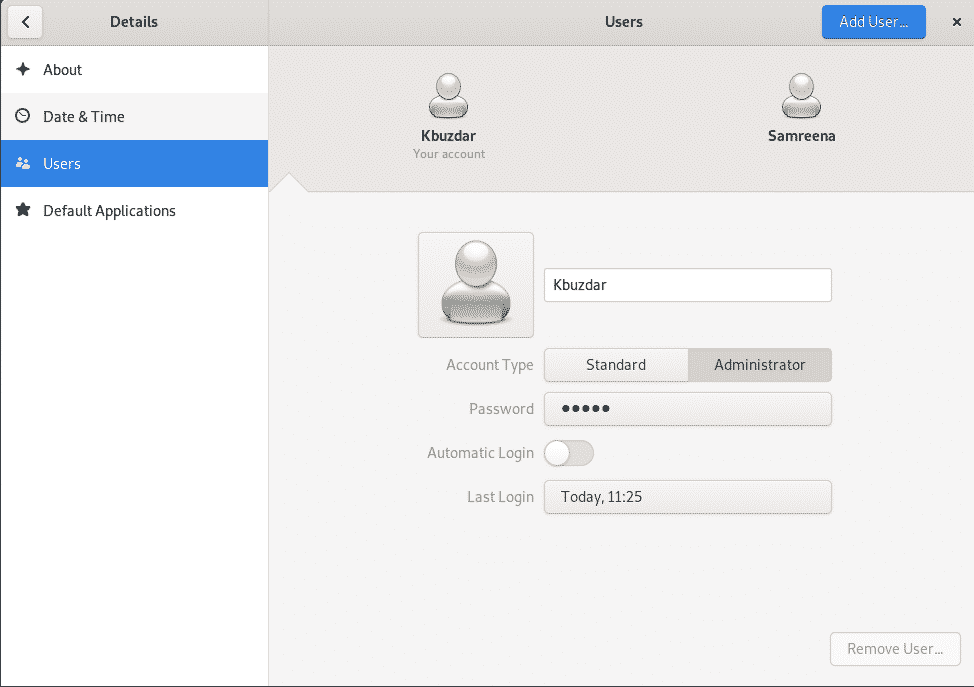The image size is (974, 687).
Task: Change the large profile picture avatar
Action: pyautogui.click(x=475, y=285)
